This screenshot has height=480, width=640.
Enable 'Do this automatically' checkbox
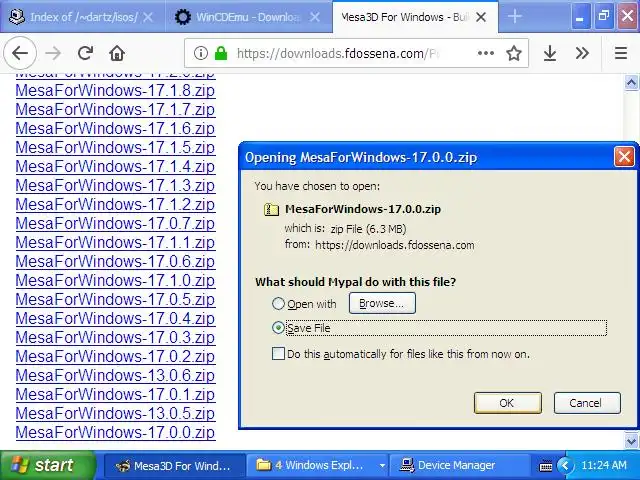pyautogui.click(x=278, y=353)
